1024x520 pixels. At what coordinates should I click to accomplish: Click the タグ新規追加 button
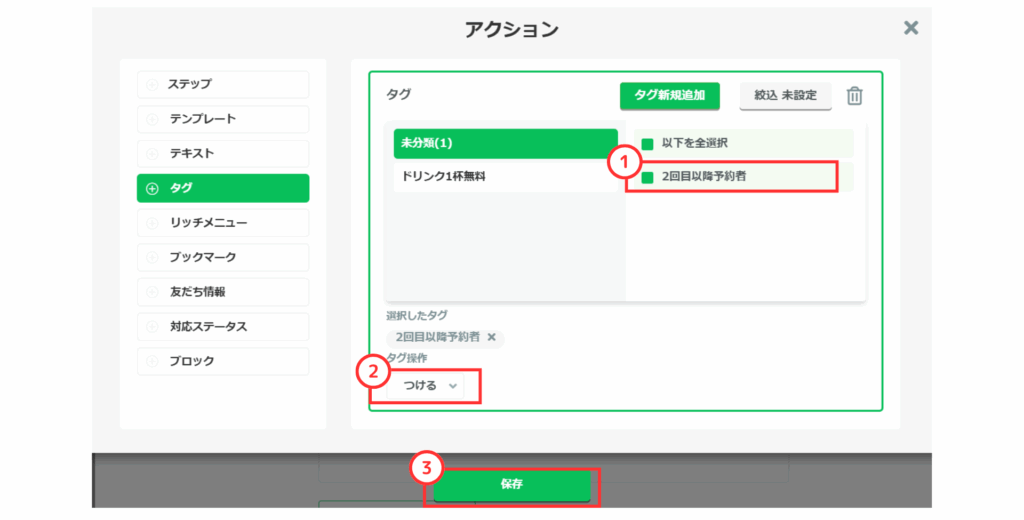tap(669, 96)
